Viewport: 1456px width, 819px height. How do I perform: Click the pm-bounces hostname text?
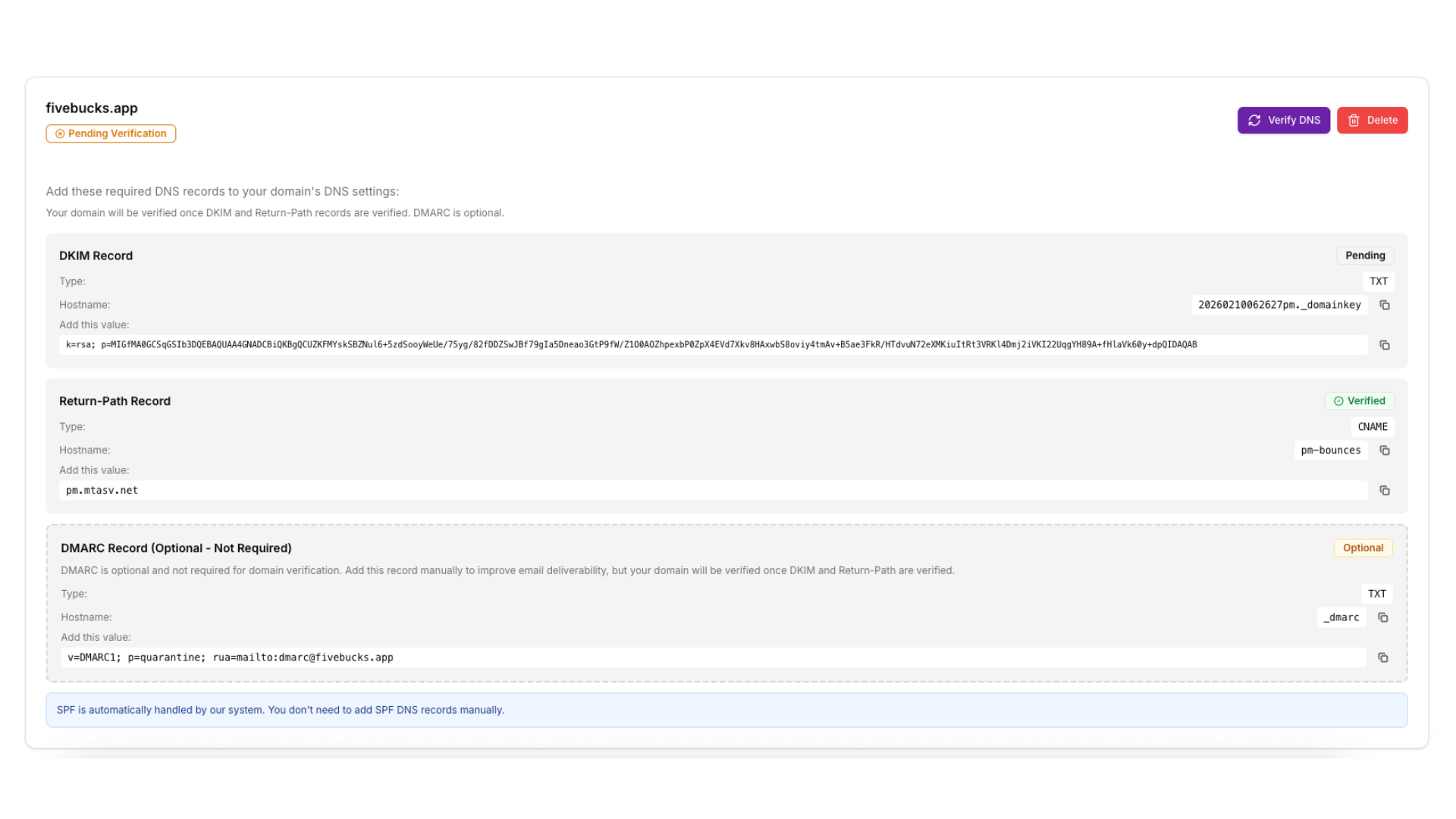point(1330,450)
